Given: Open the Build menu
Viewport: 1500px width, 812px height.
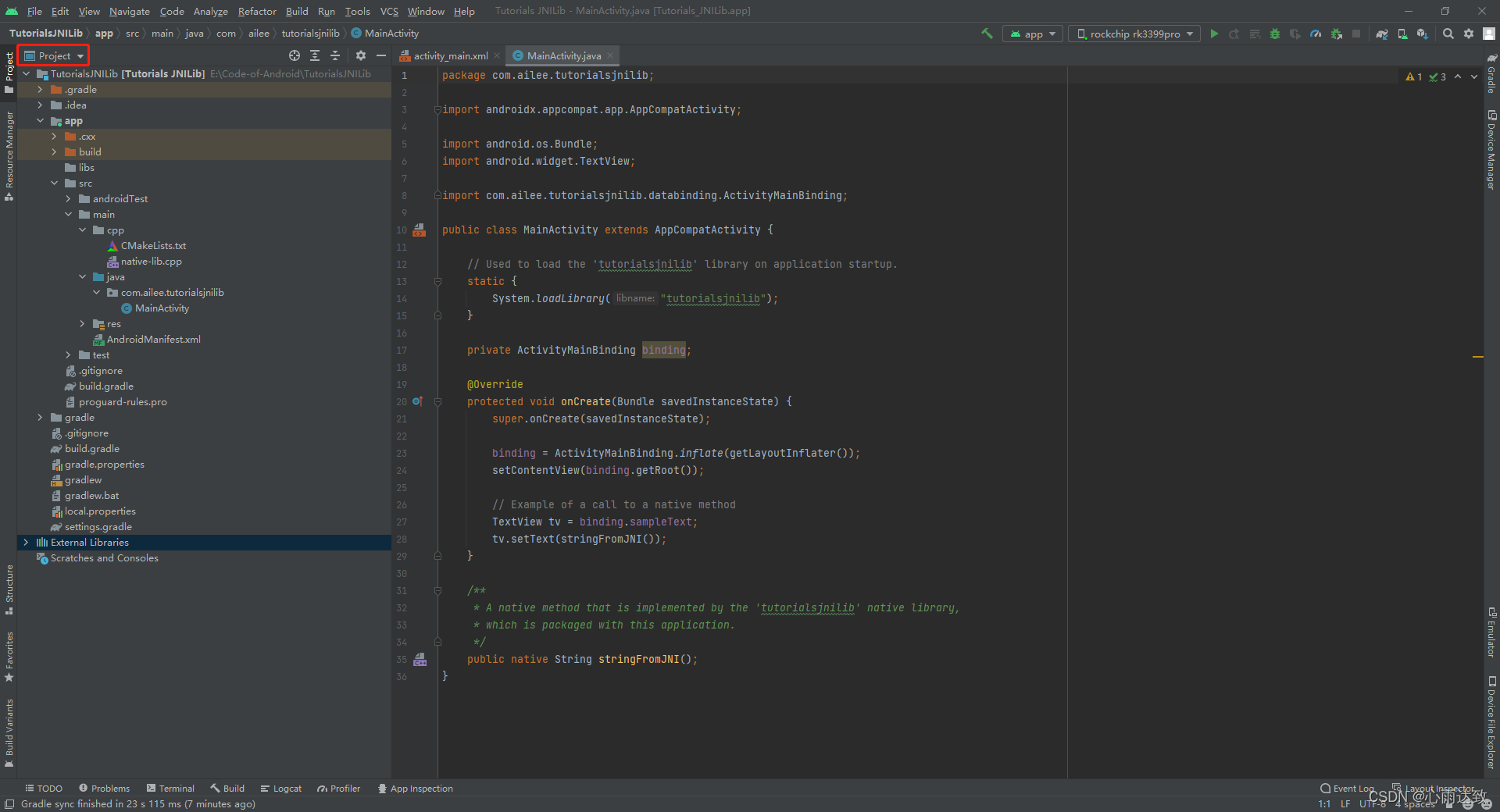Looking at the screenshot, I should [x=297, y=11].
